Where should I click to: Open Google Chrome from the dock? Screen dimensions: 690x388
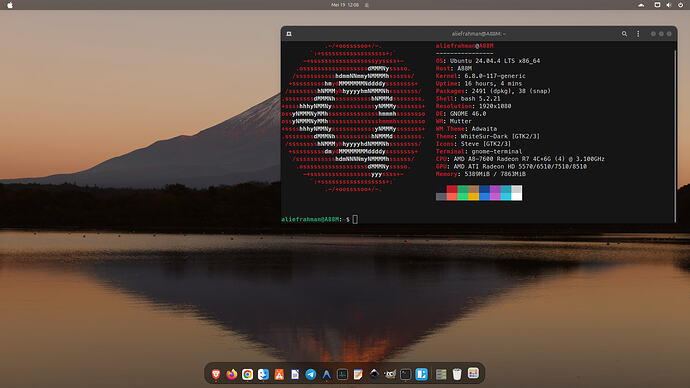[247, 374]
